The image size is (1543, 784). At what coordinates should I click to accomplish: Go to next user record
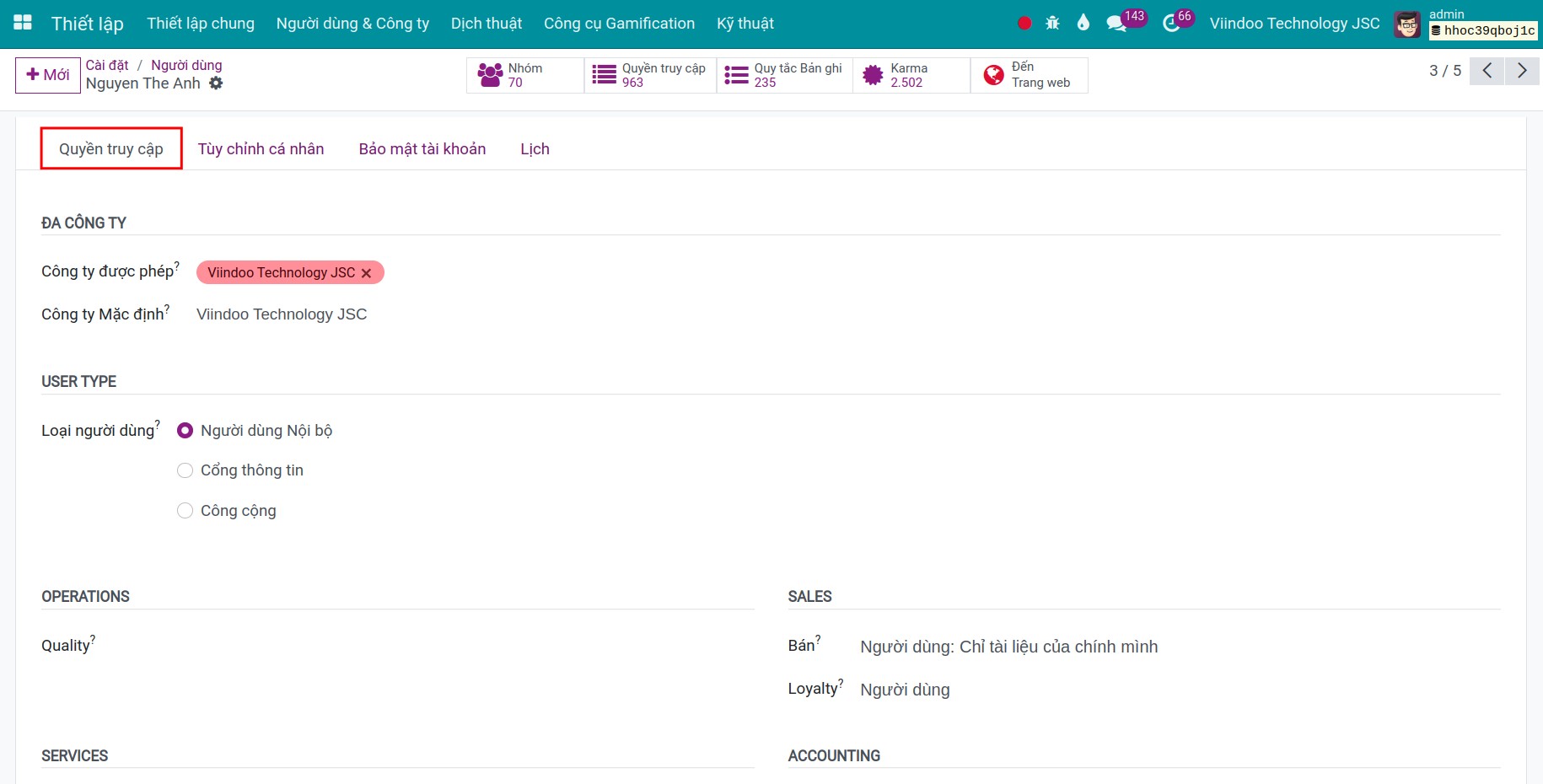coord(1522,71)
